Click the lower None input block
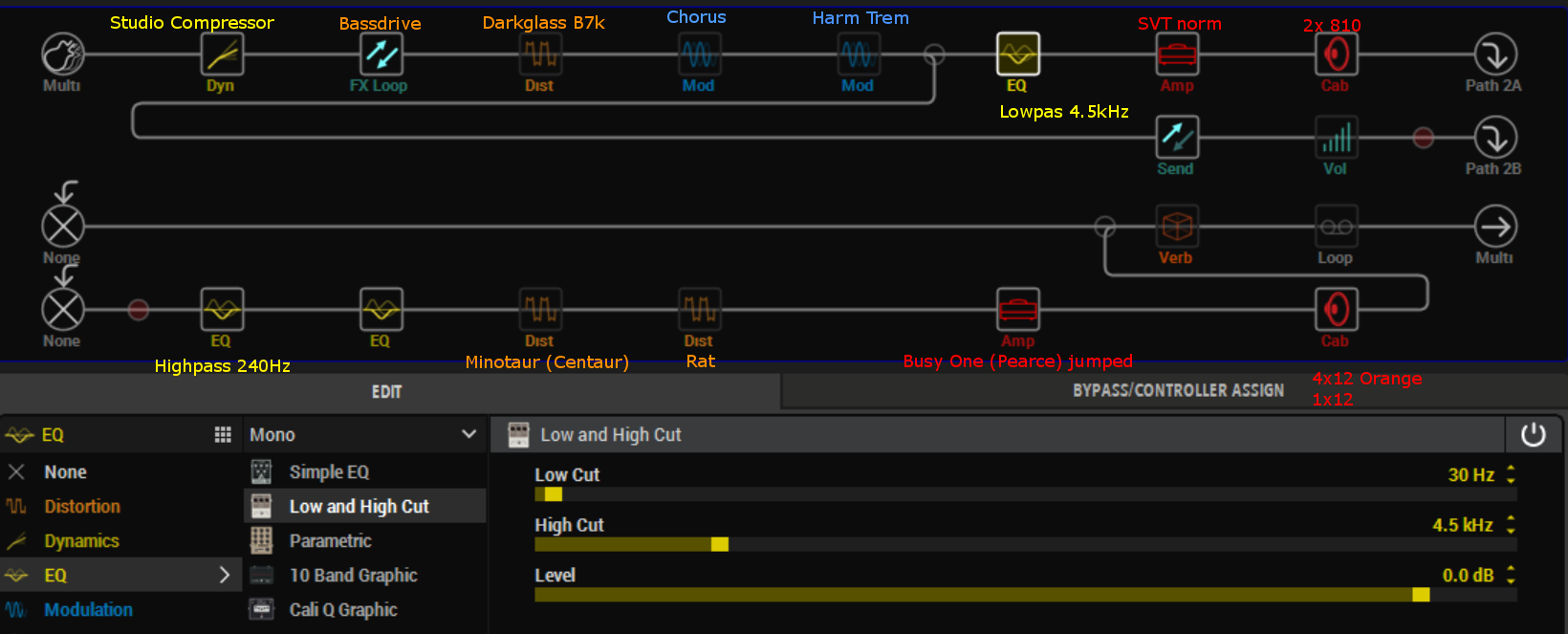Viewport: 1568px width, 634px height. [63, 310]
